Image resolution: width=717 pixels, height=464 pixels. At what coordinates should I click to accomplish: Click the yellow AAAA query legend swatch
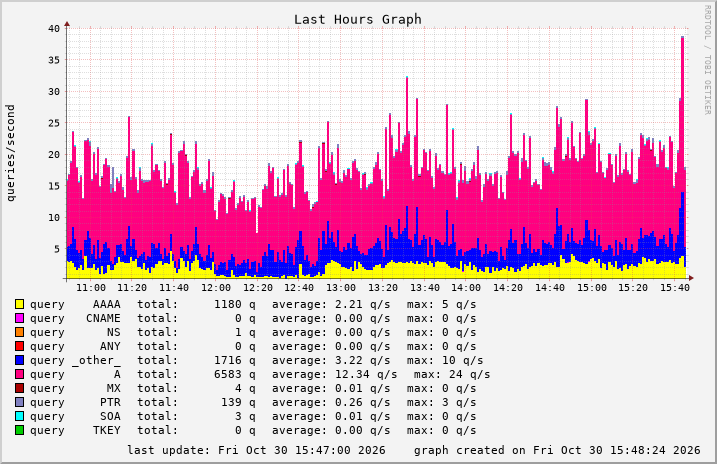(x=19, y=304)
